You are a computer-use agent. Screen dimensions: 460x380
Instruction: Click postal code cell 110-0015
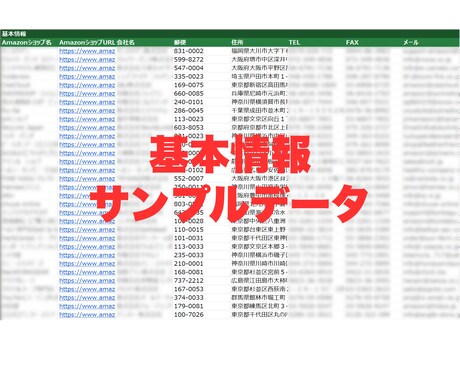click(x=189, y=230)
